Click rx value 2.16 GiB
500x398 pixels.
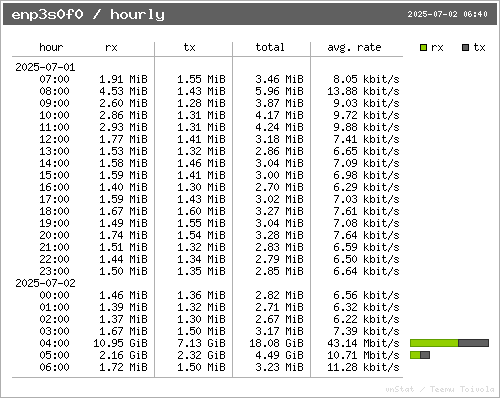(x=123, y=355)
